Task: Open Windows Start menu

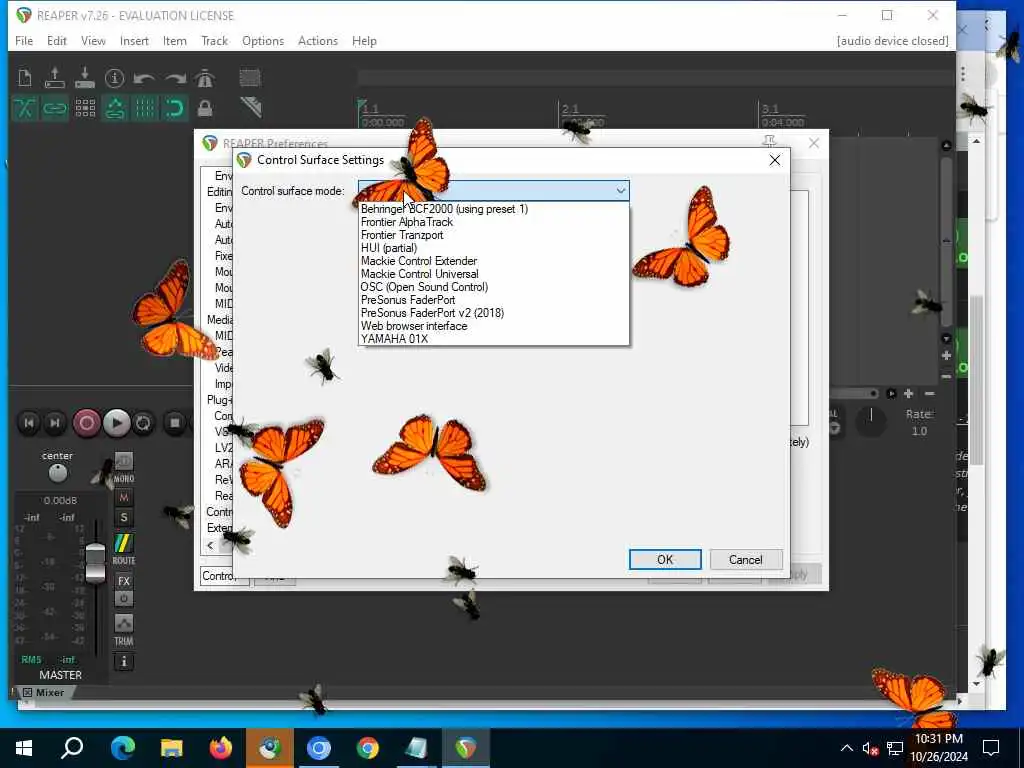Action: tap(24, 748)
